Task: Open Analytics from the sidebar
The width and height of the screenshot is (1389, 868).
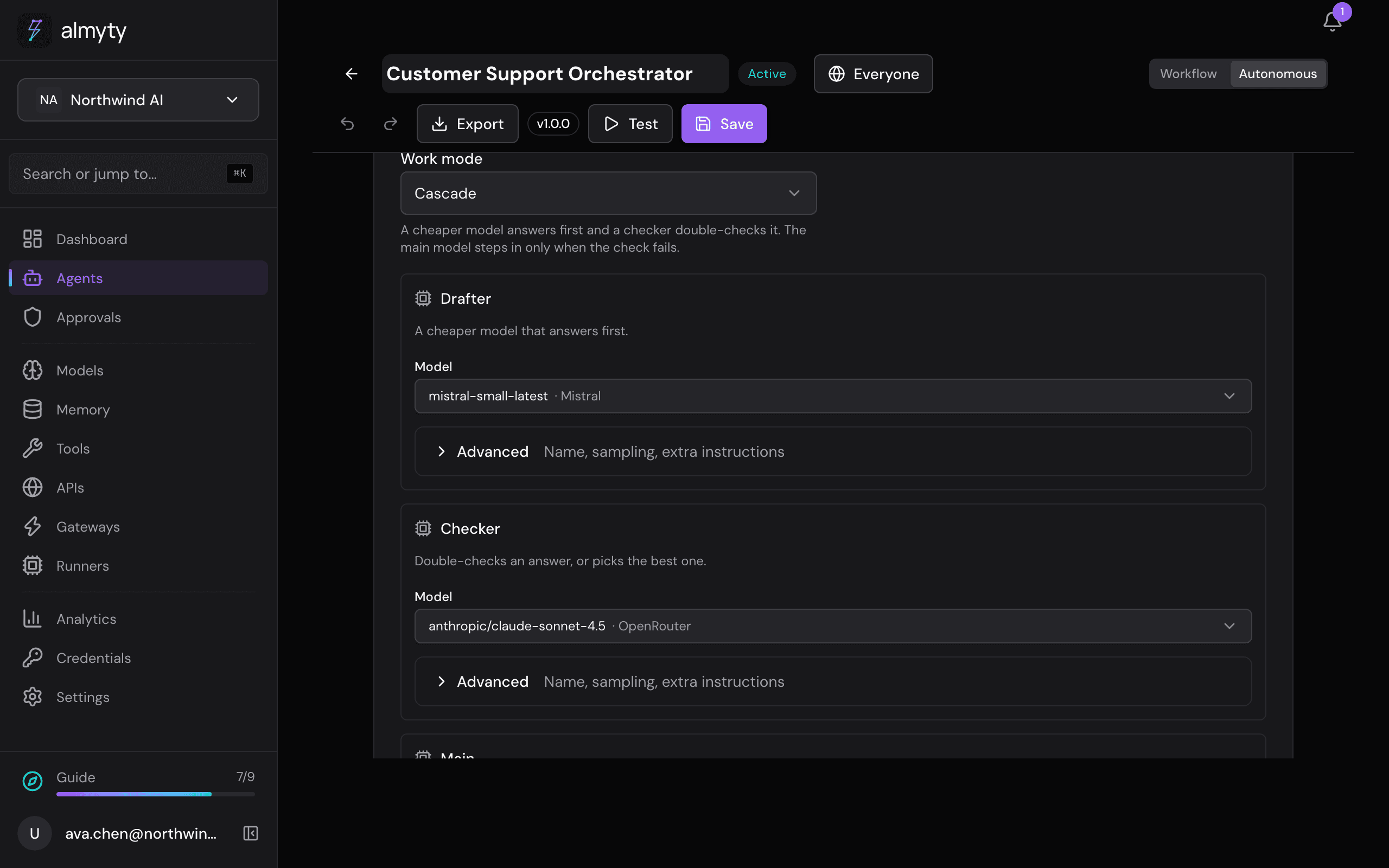Action: [138, 619]
